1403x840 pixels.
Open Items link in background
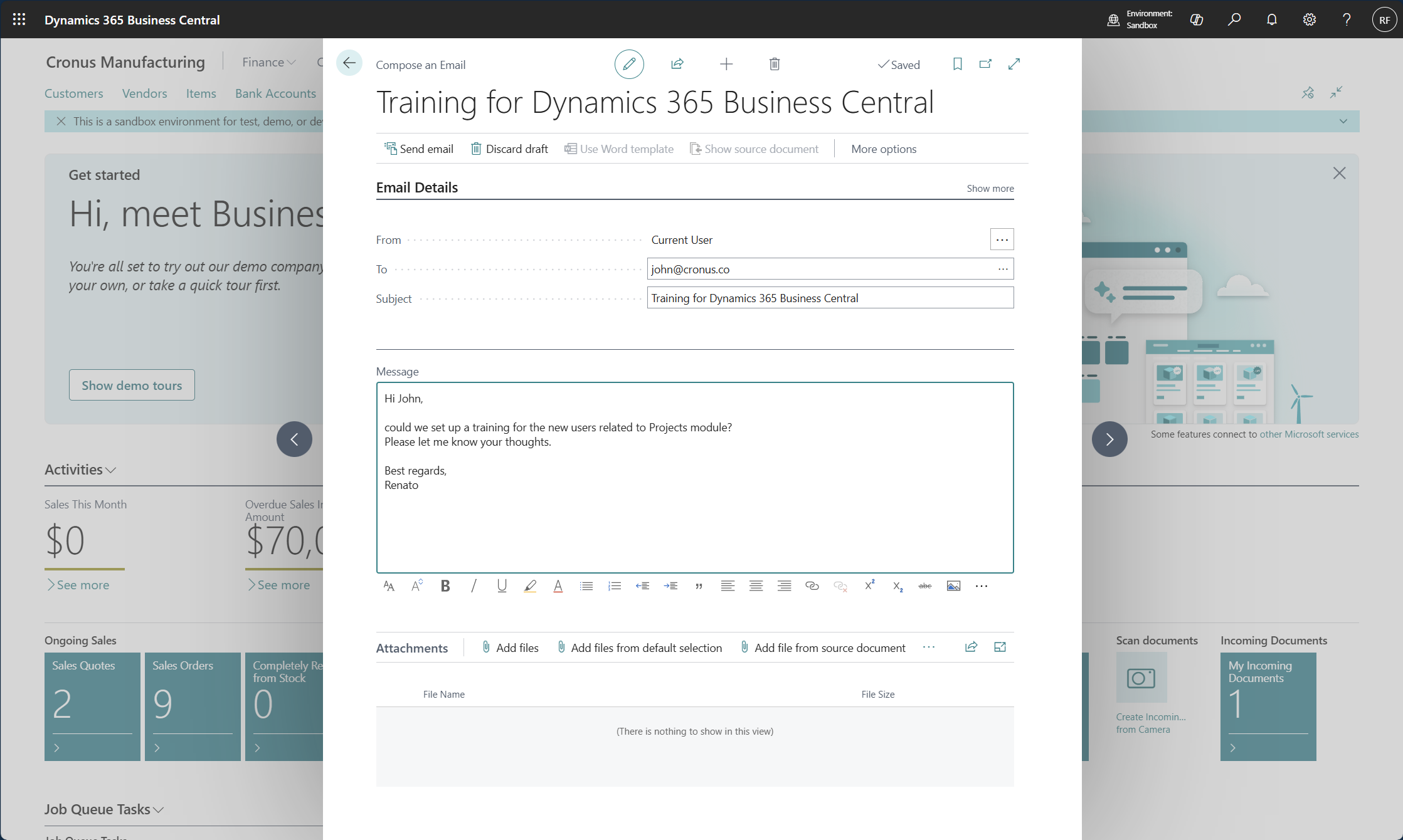tap(201, 93)
